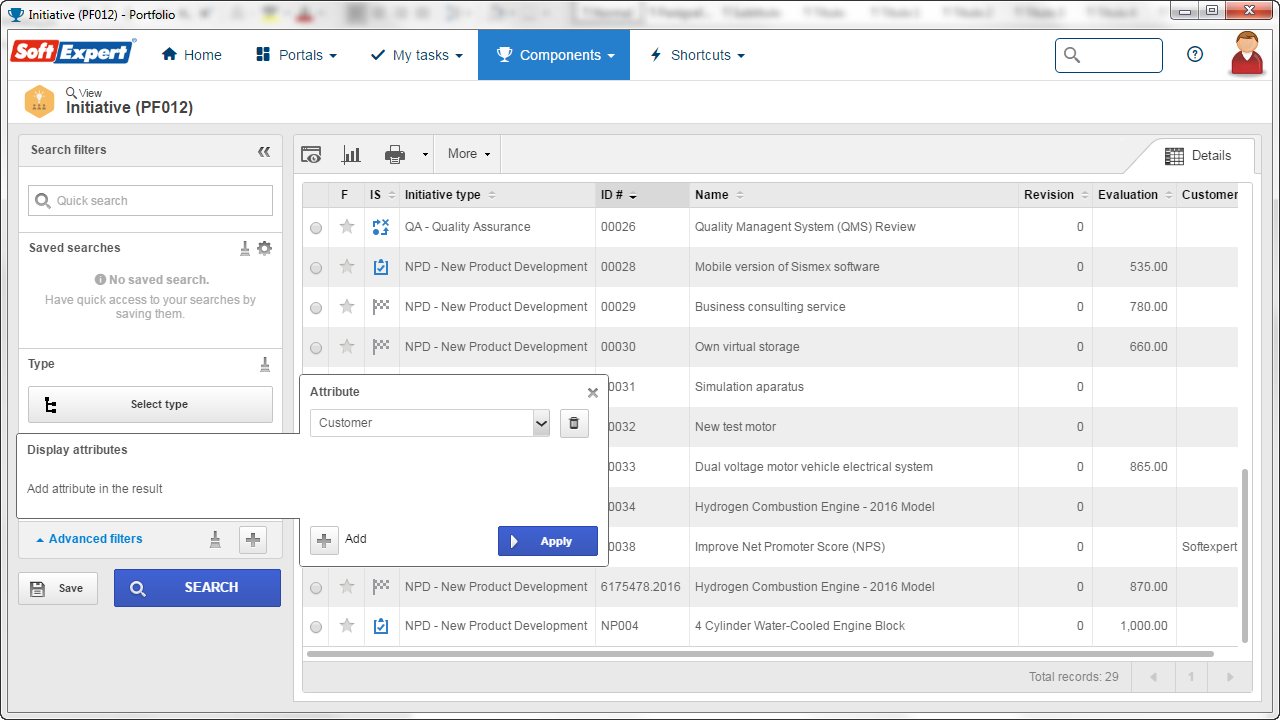The image size is (1280, 720).
Task: Open the Components menu
Action: [x=554, y=55]
